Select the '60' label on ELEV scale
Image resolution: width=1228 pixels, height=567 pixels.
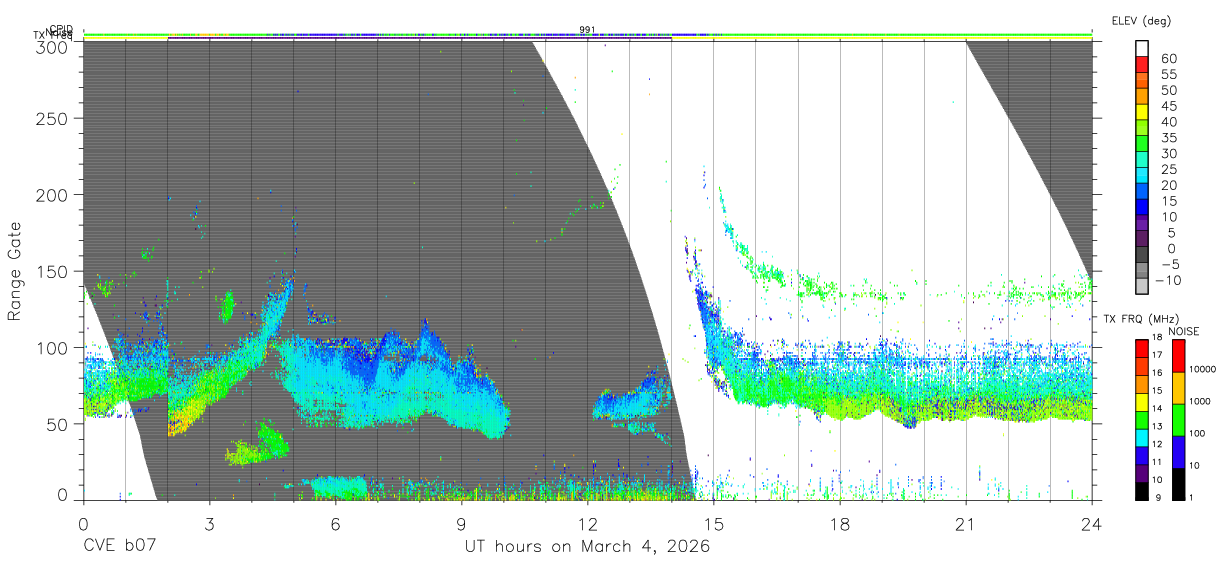(x=1168, y=59)
